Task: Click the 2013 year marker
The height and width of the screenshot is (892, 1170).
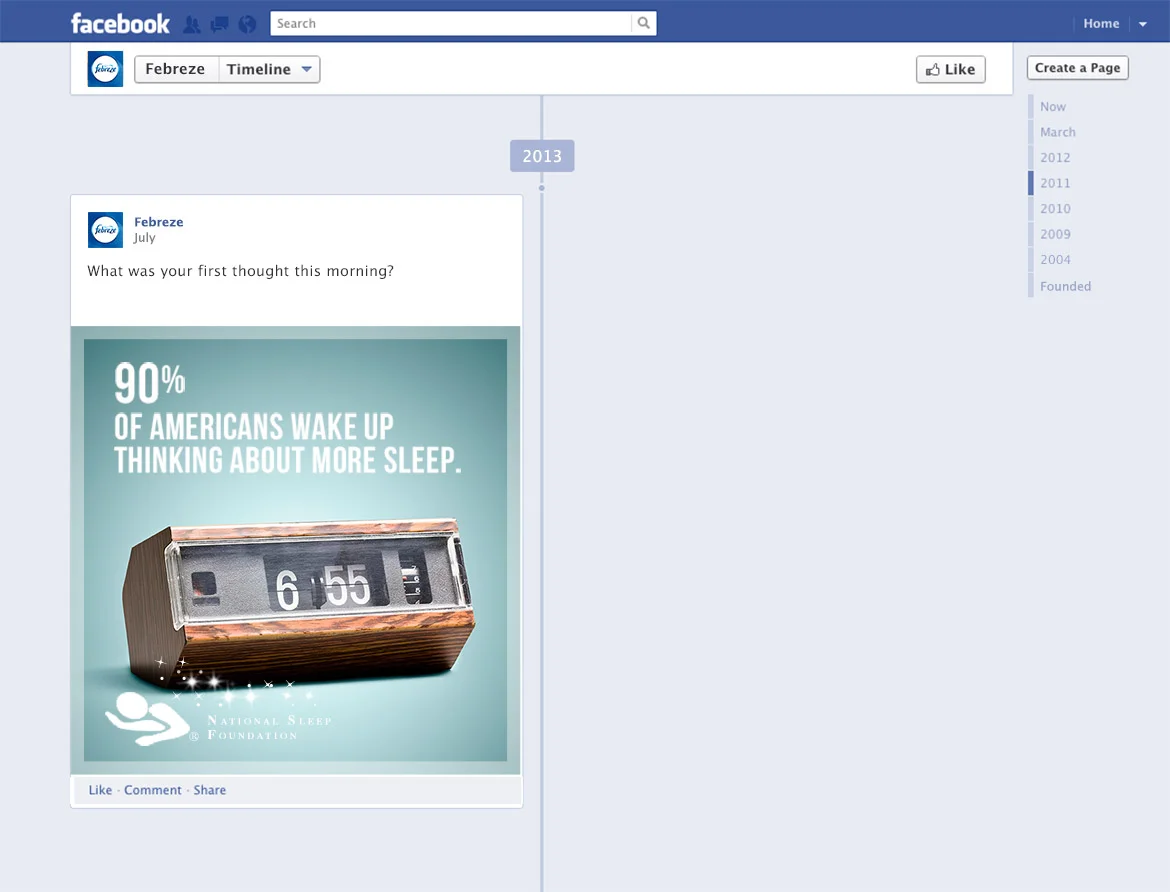Action: pyautogui.click(x=542, y=156)
